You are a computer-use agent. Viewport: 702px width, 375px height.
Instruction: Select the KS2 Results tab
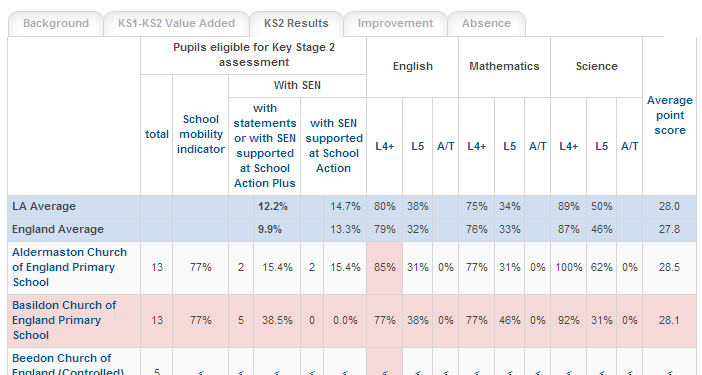click(x=296, y=23)
